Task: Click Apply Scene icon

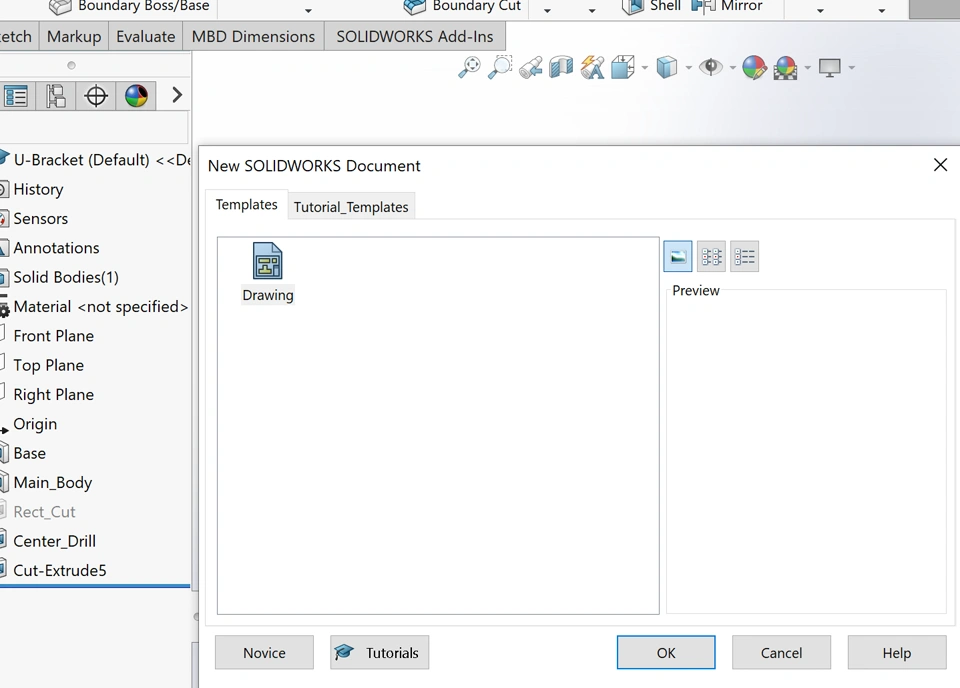Action: coord(786,67)
